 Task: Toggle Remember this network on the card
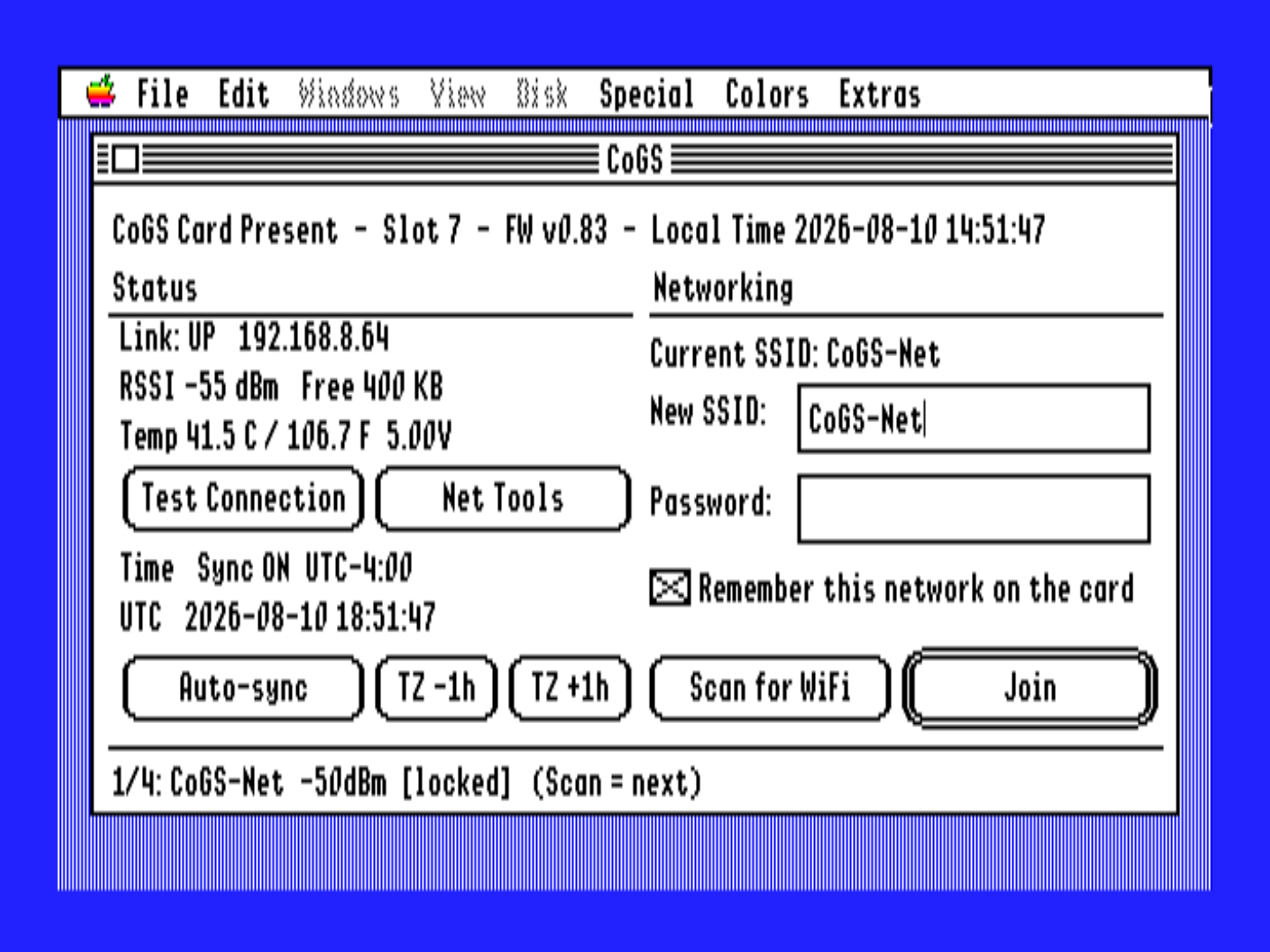coord(670,588)
